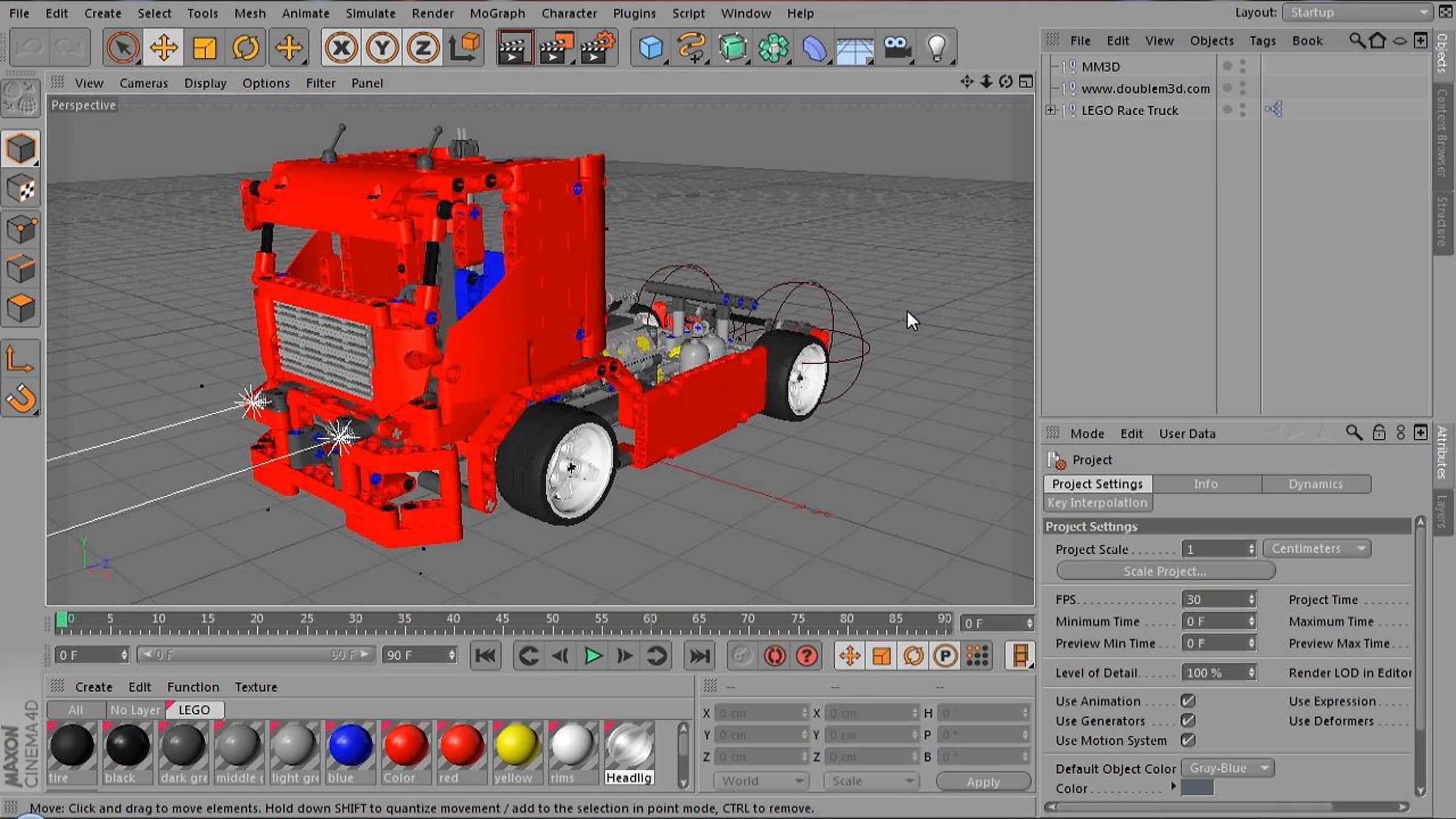Switch to Edges mode
Image resolution: width=1456 pixels, height=819 pixels.
(x=21, y=269)
